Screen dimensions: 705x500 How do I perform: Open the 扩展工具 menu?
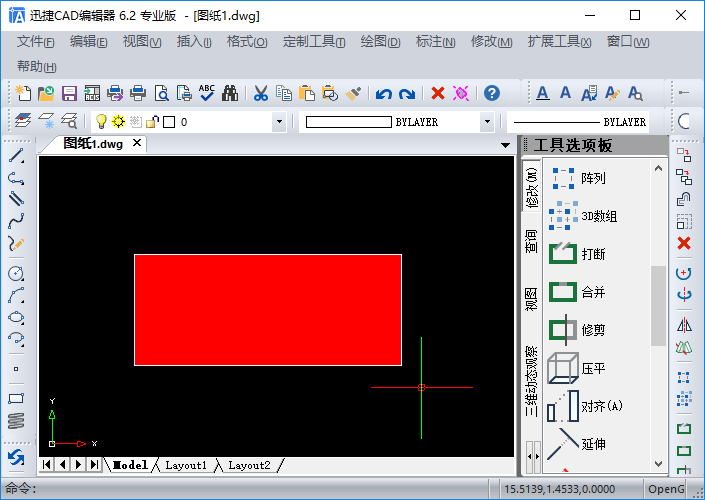(x=559, y=42)
